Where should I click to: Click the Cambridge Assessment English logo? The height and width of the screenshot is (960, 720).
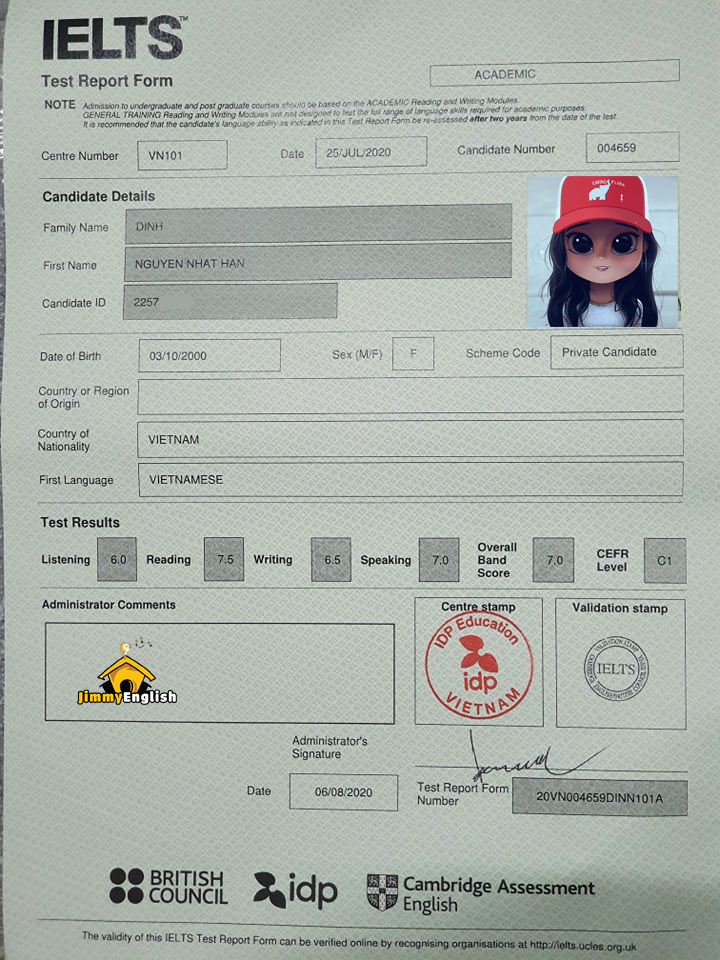pos(481,894)
